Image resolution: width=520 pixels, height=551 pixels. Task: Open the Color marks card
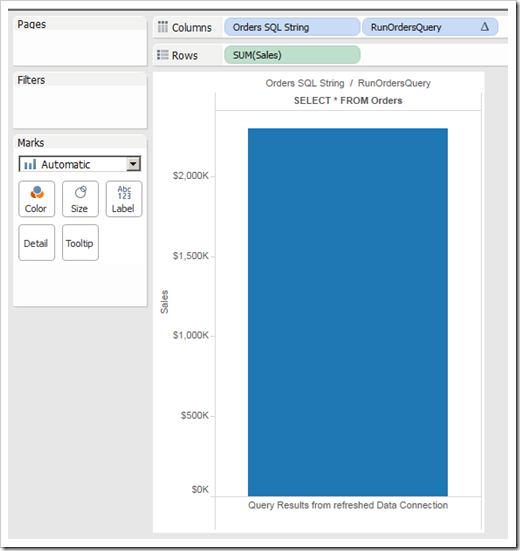(37, 199)
